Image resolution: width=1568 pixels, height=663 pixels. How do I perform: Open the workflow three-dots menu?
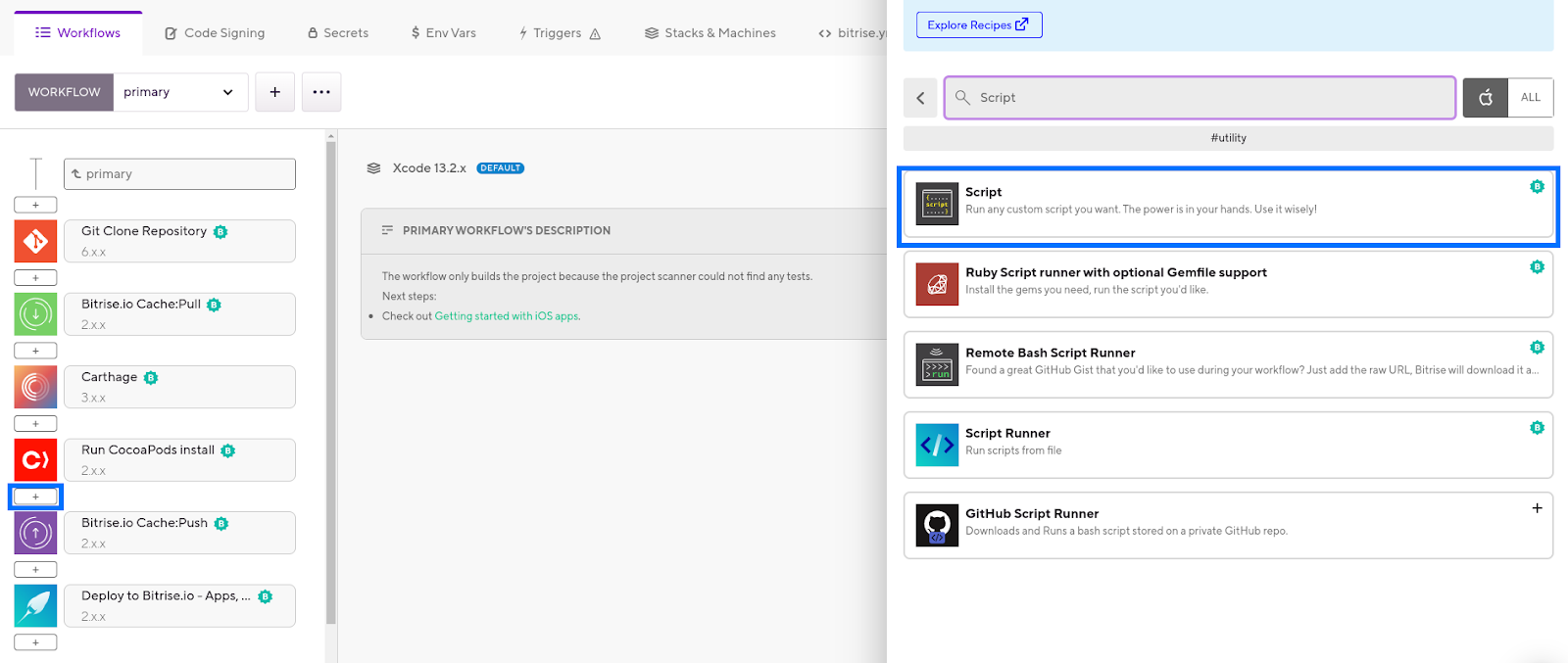click(x=321, y=92)
